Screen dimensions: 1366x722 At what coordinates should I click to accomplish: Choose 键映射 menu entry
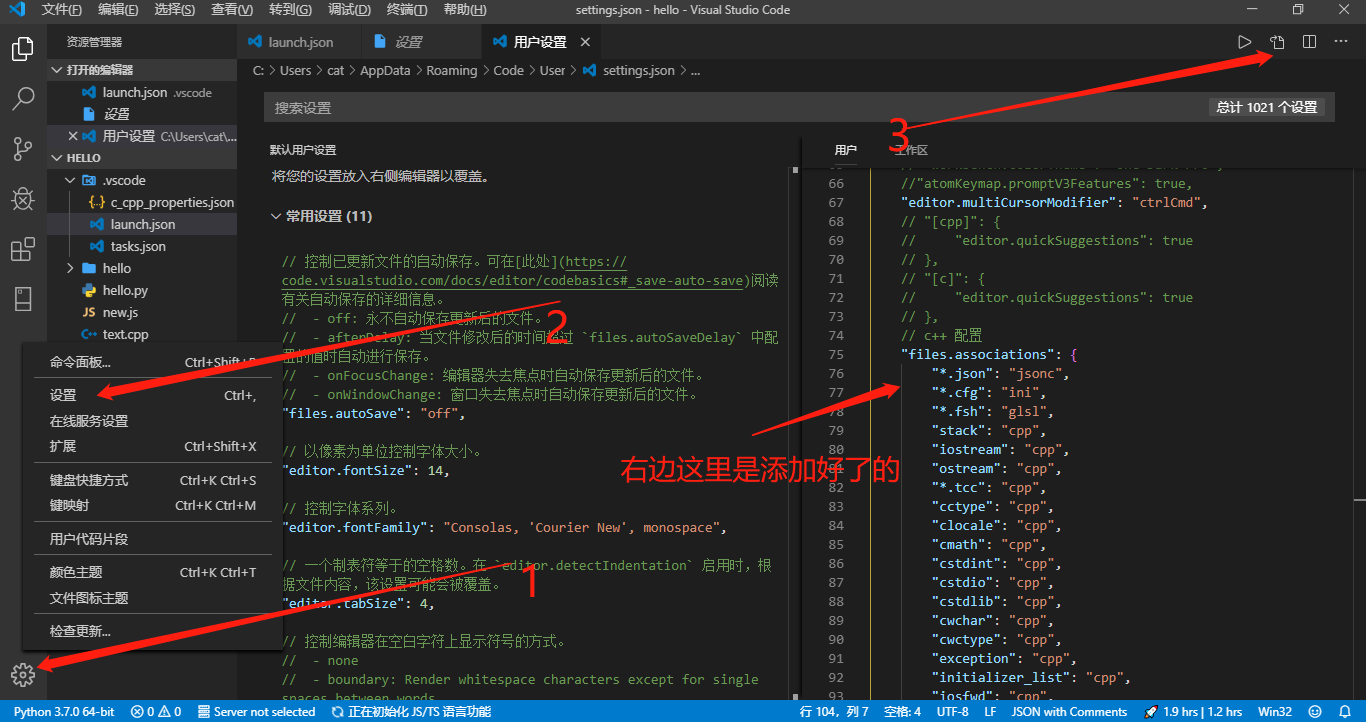tap(153, 505)
